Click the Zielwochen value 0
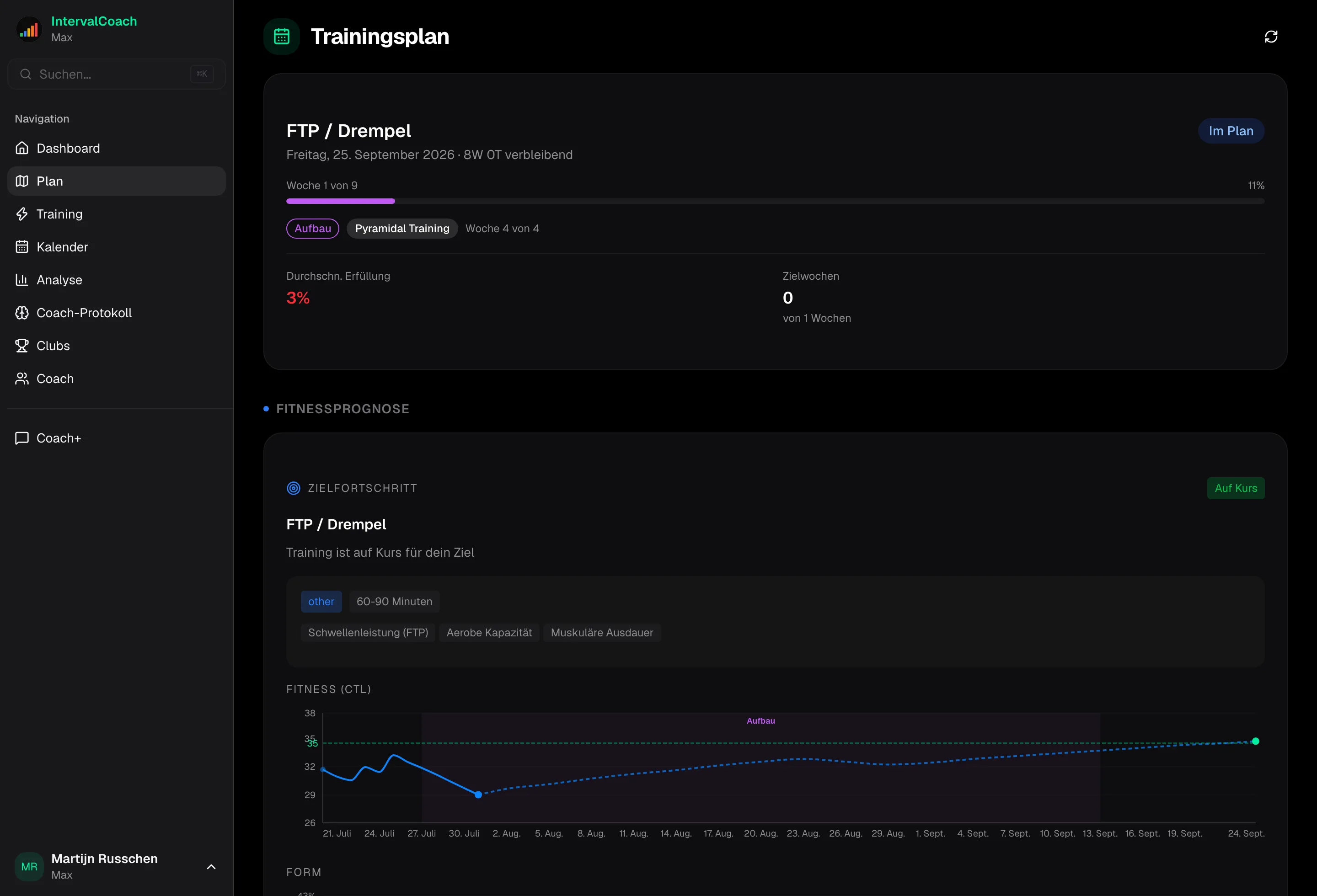The width and height of the screenshot is (1317, 896). [788, 298]
